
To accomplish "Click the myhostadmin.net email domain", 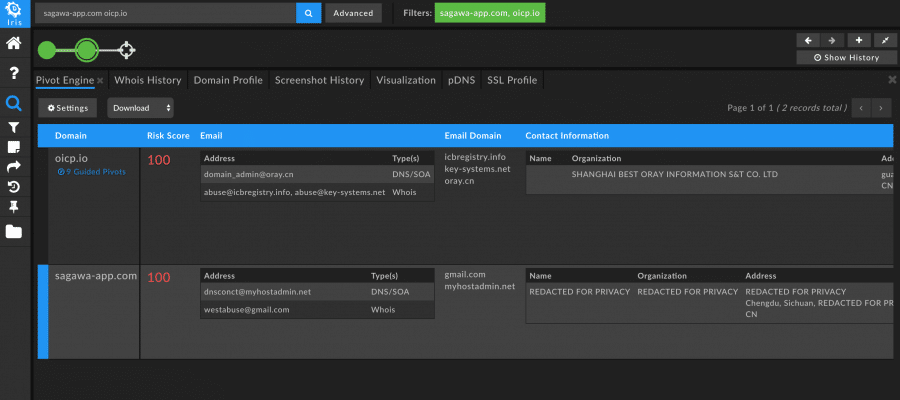I will pyautogui.click(x=479, y=286).
